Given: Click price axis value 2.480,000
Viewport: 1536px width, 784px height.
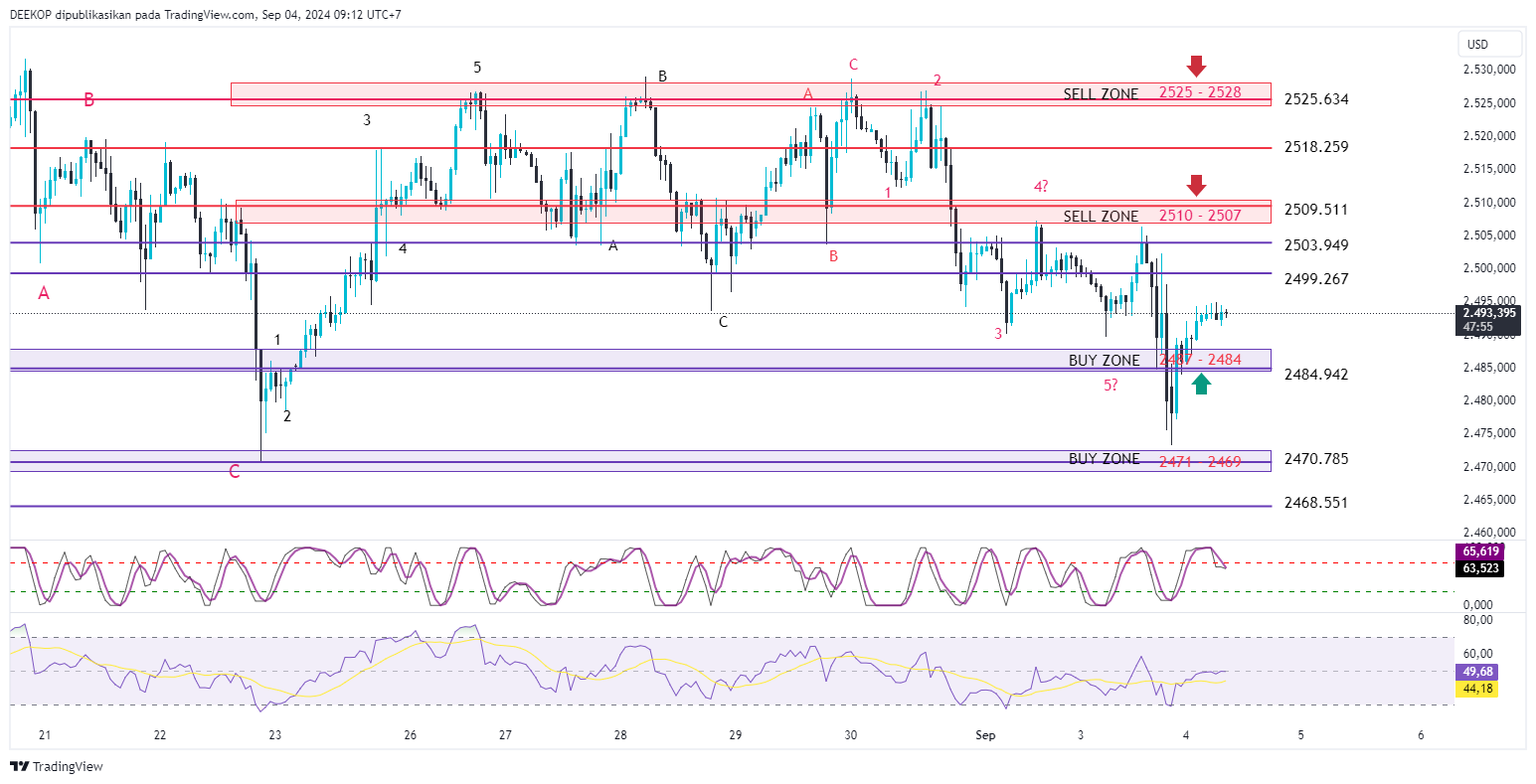Looking at the screenshot, I should pos(1489,400).
